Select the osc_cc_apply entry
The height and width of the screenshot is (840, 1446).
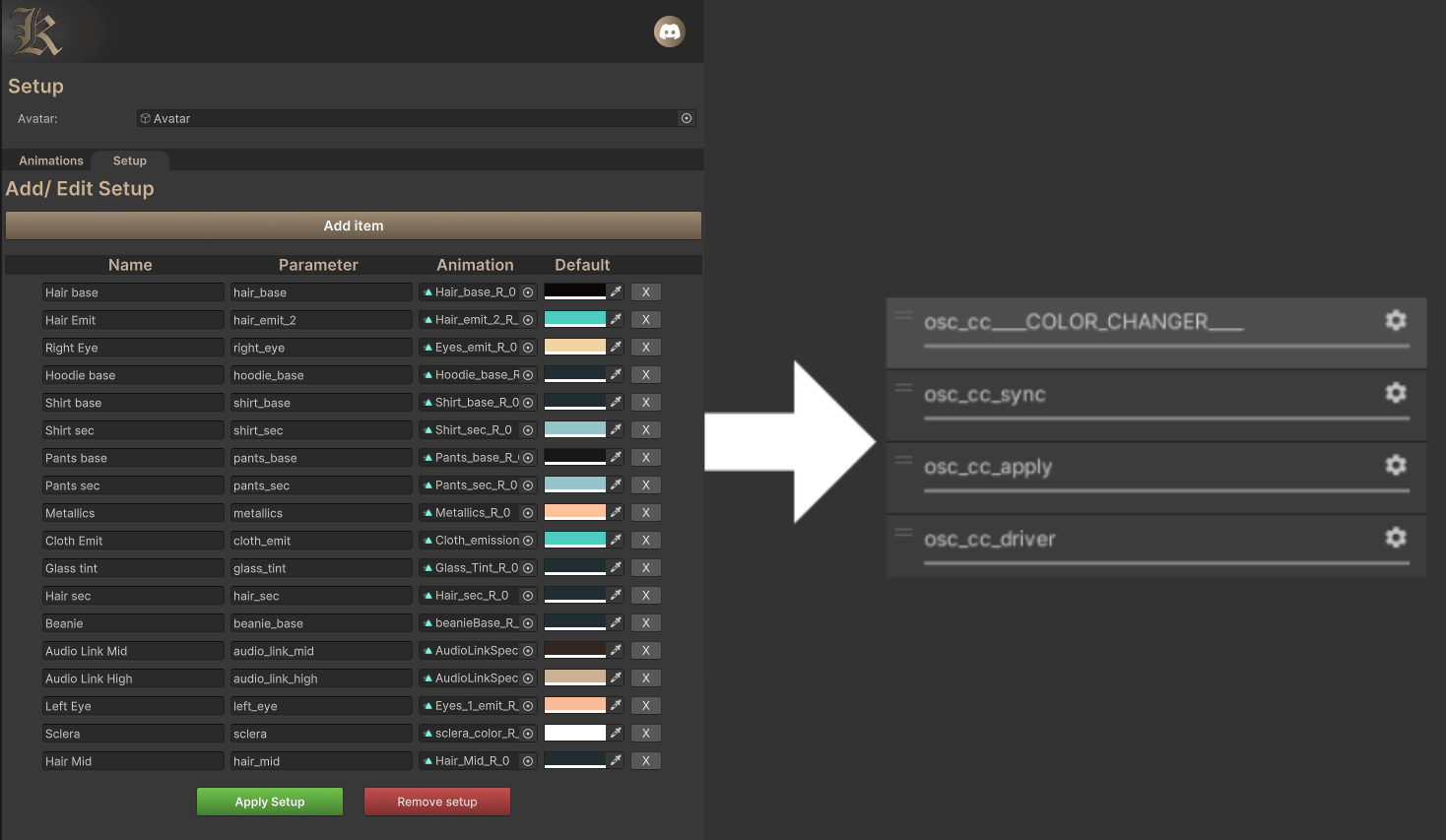1156,477
